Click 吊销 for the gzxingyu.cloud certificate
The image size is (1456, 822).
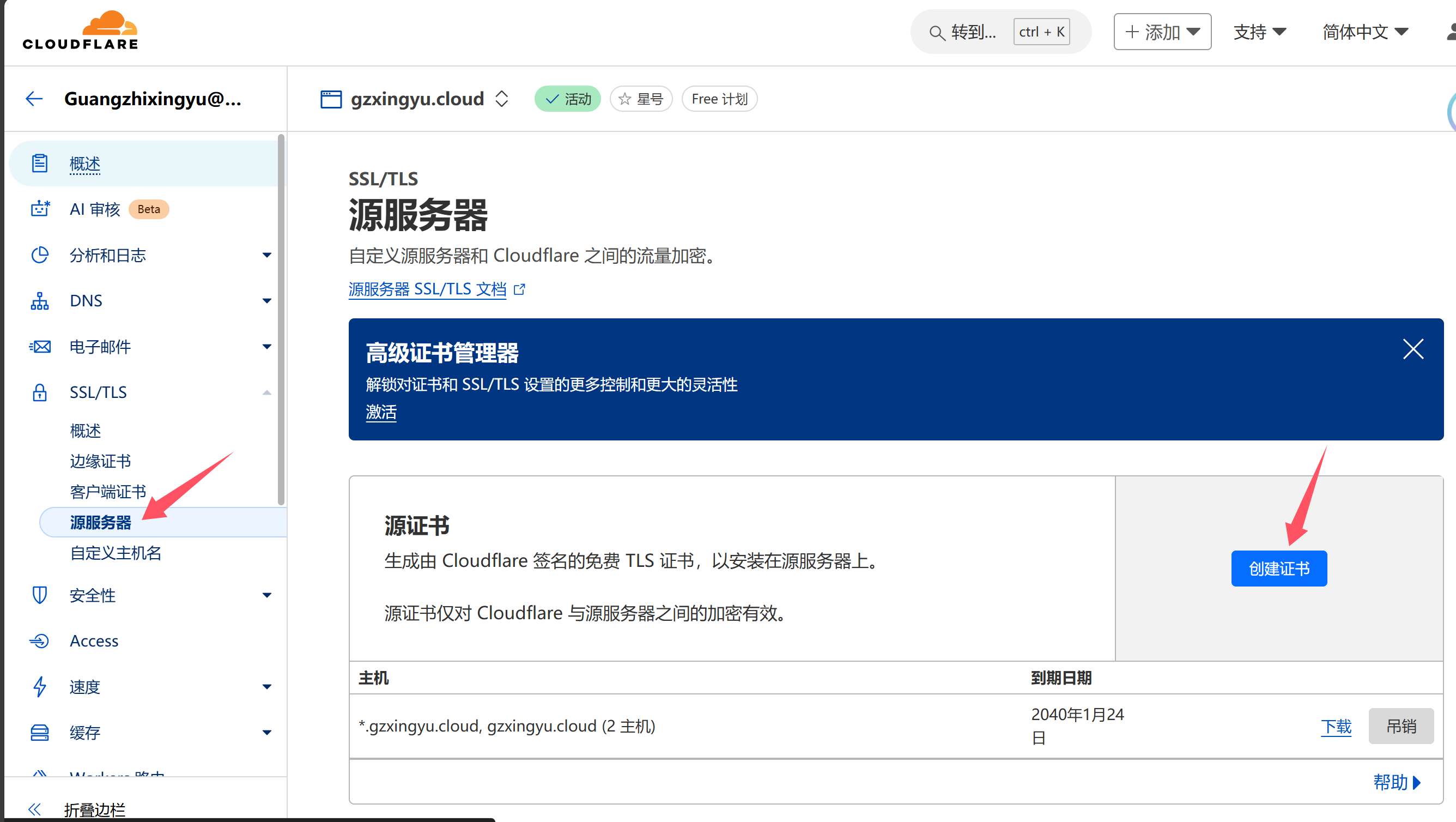point(1400,726)
